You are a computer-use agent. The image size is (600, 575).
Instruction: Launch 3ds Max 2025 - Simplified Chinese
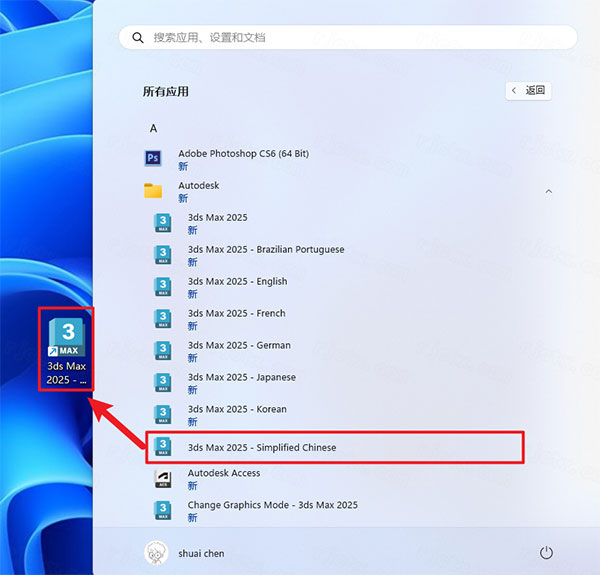pos(261,447)
